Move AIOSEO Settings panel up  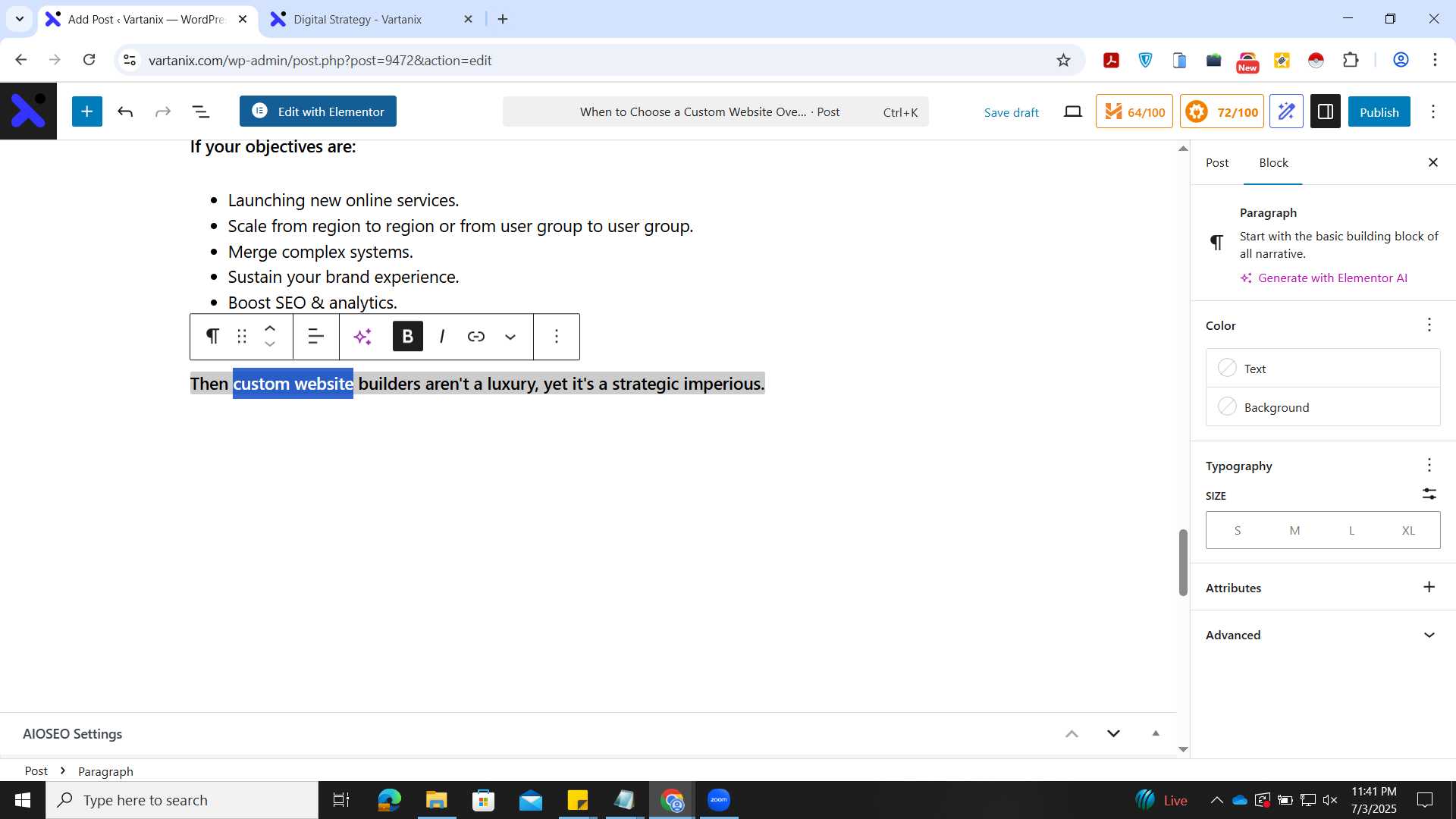pyautogui.click(x=1072, y=733)
